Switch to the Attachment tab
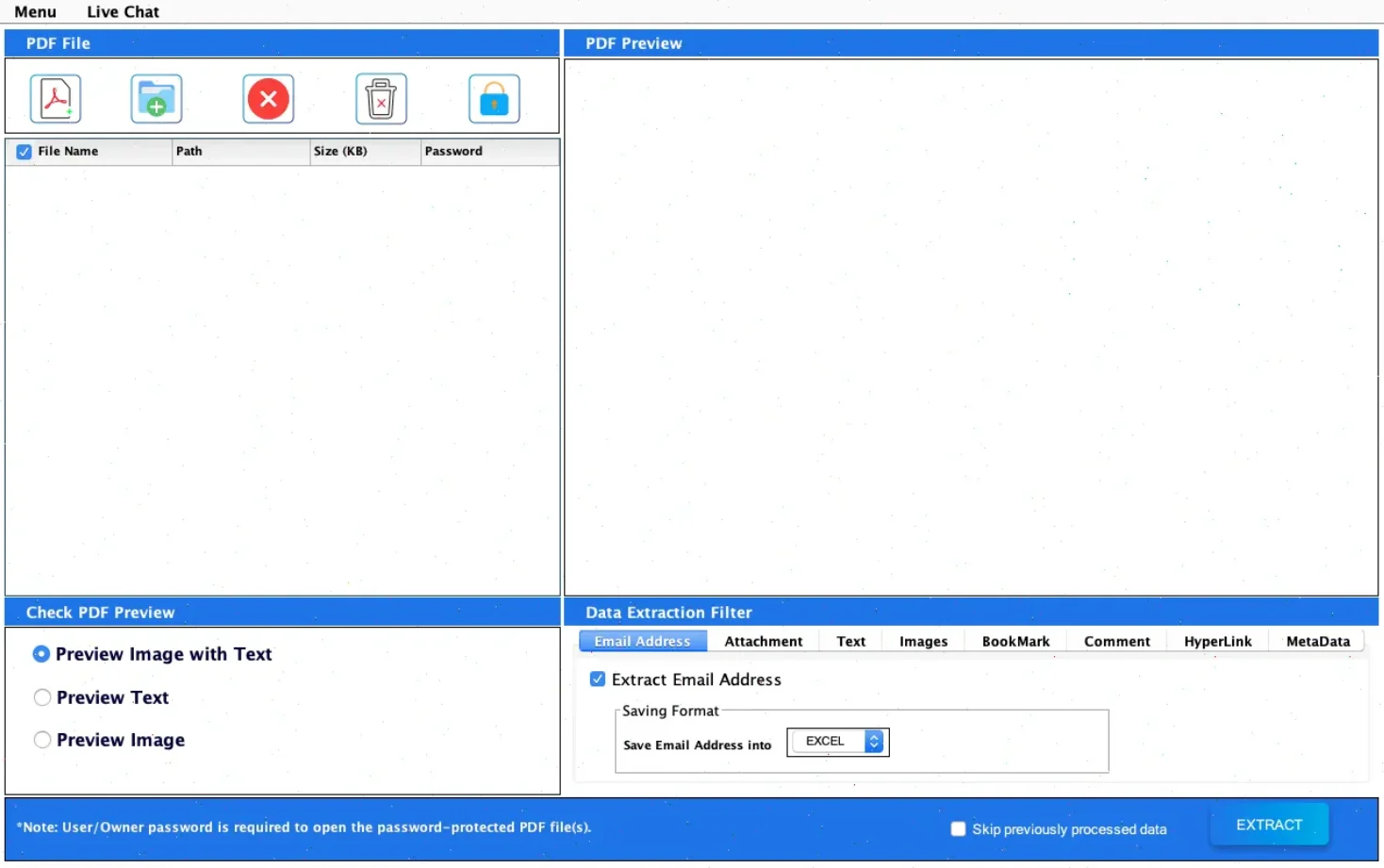This screenshot has width=1384, height=868. tap(764, 641)
